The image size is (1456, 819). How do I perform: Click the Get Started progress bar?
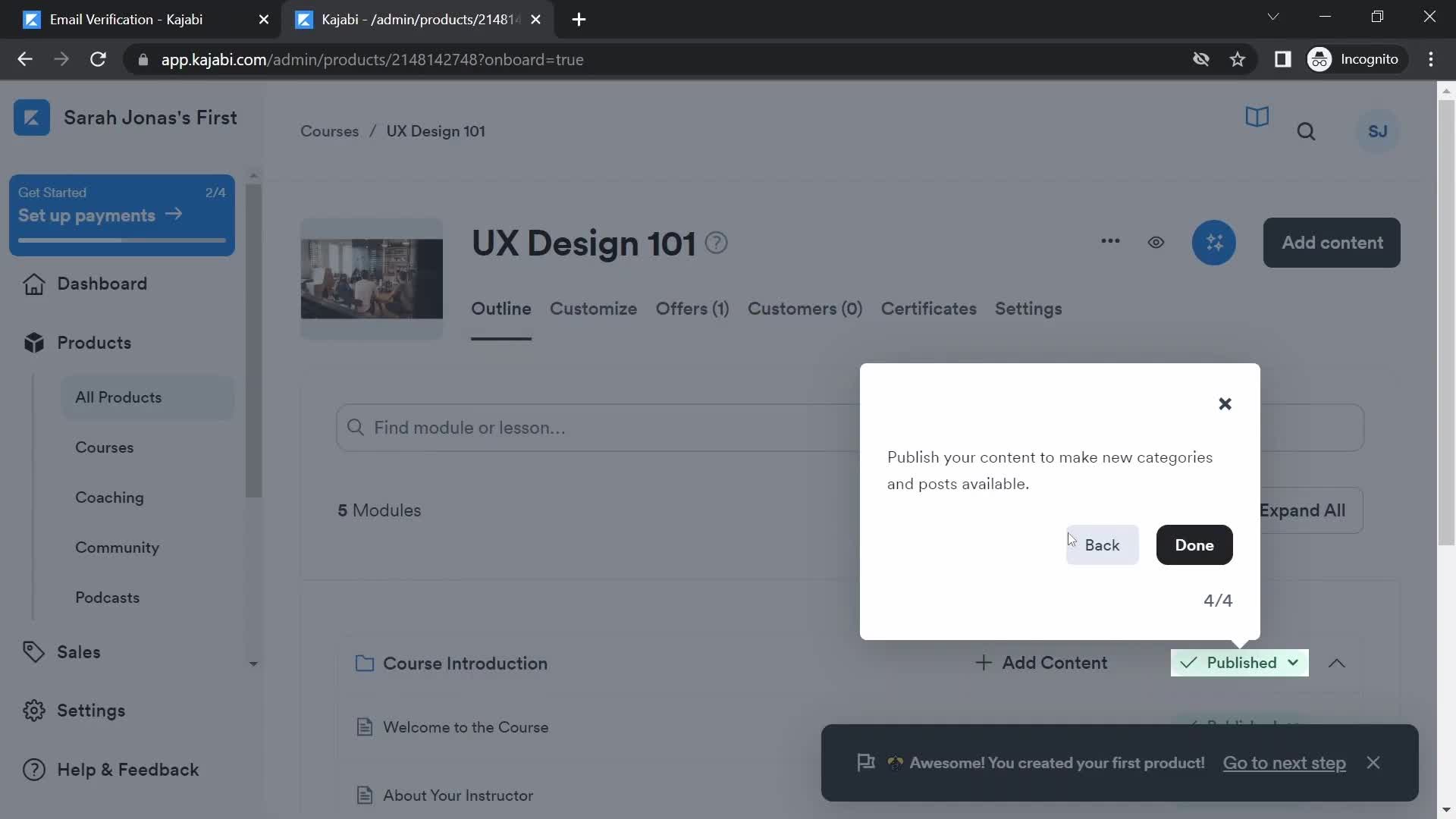(121, 240)
